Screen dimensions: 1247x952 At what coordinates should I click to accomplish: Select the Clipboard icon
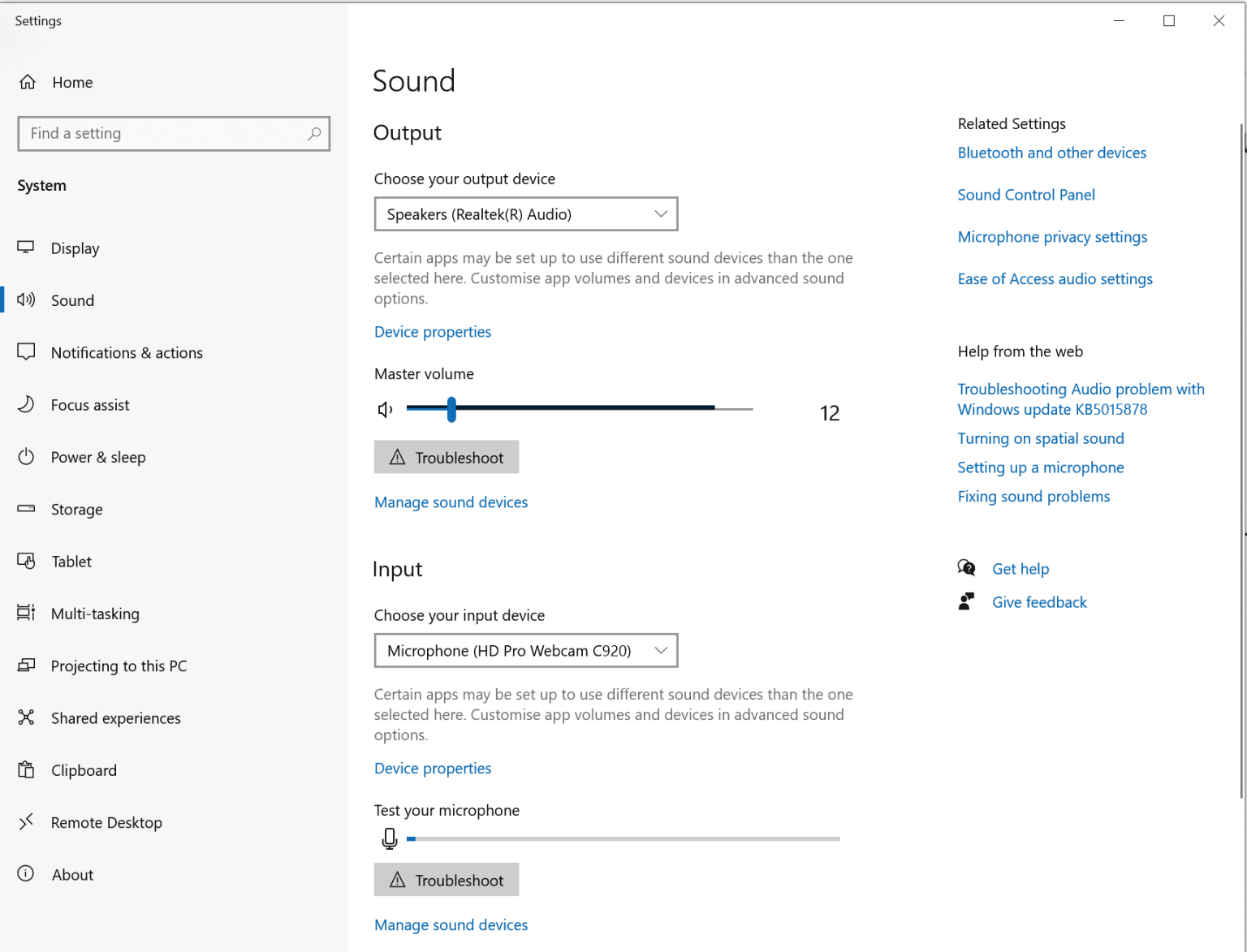pyautogui.click(x=27, y=770)
